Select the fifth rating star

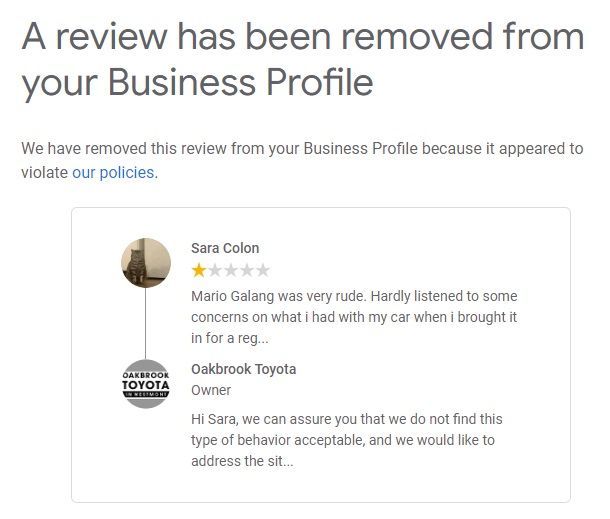pyautogui.click(x=263, y=270)
